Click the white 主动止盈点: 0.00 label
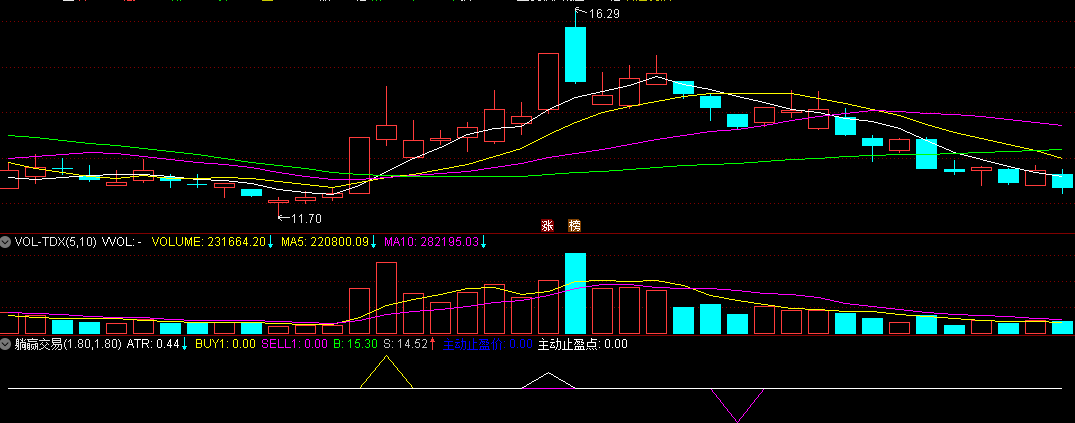Viewport: 1075px width, 423px height. point(583,343)
